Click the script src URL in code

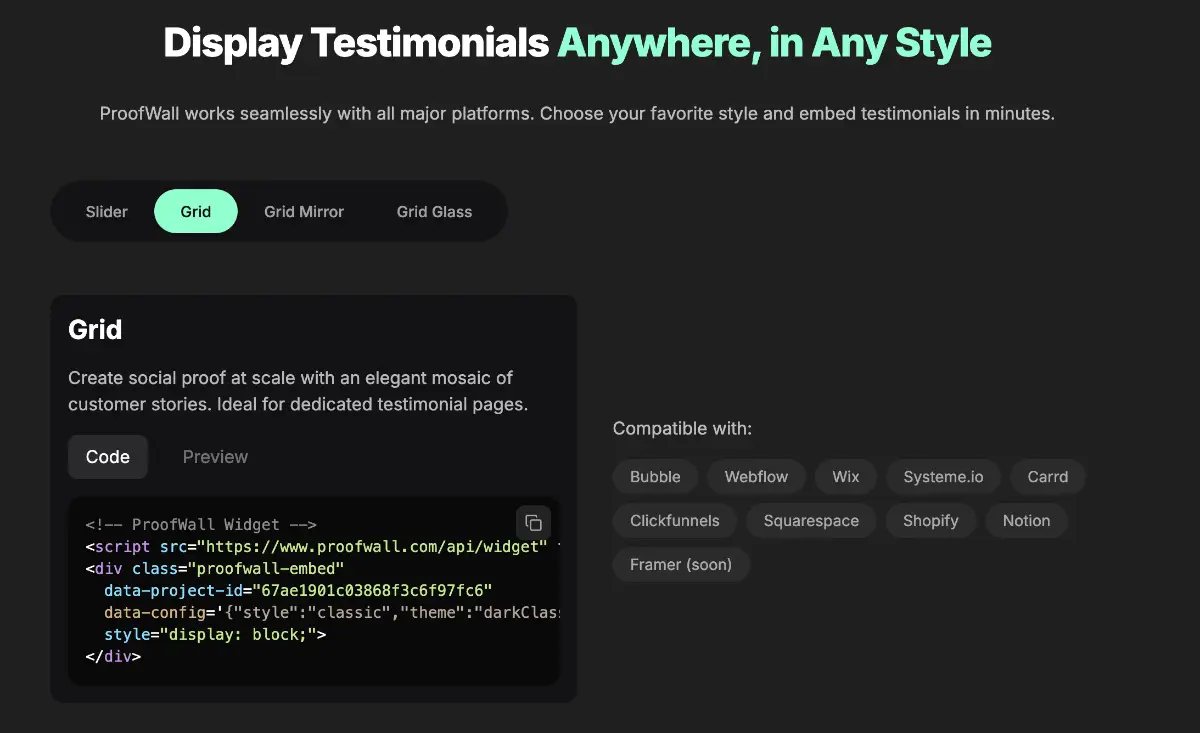tap(372, 547)
